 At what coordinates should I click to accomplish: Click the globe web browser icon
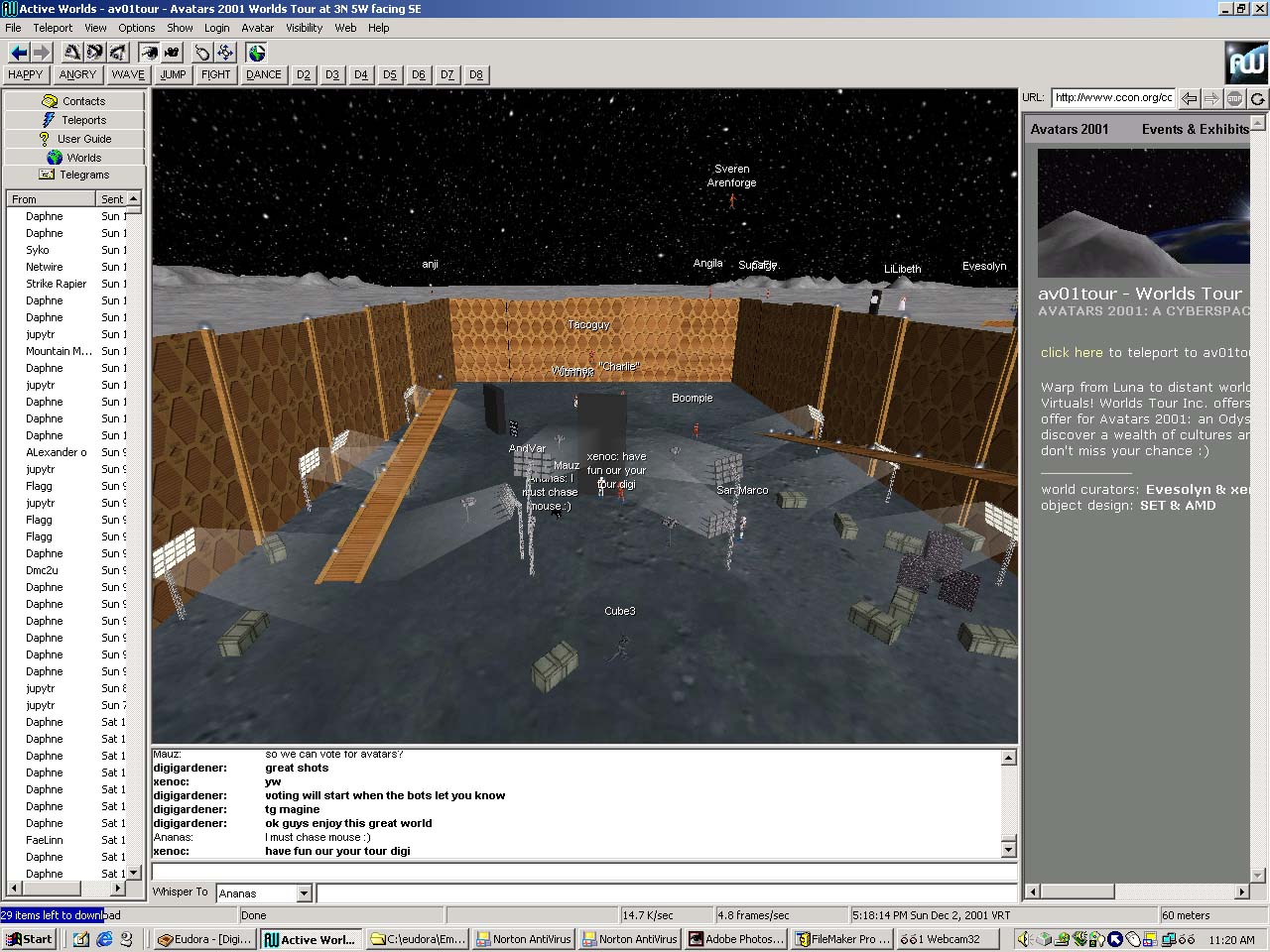coord(257,53)
